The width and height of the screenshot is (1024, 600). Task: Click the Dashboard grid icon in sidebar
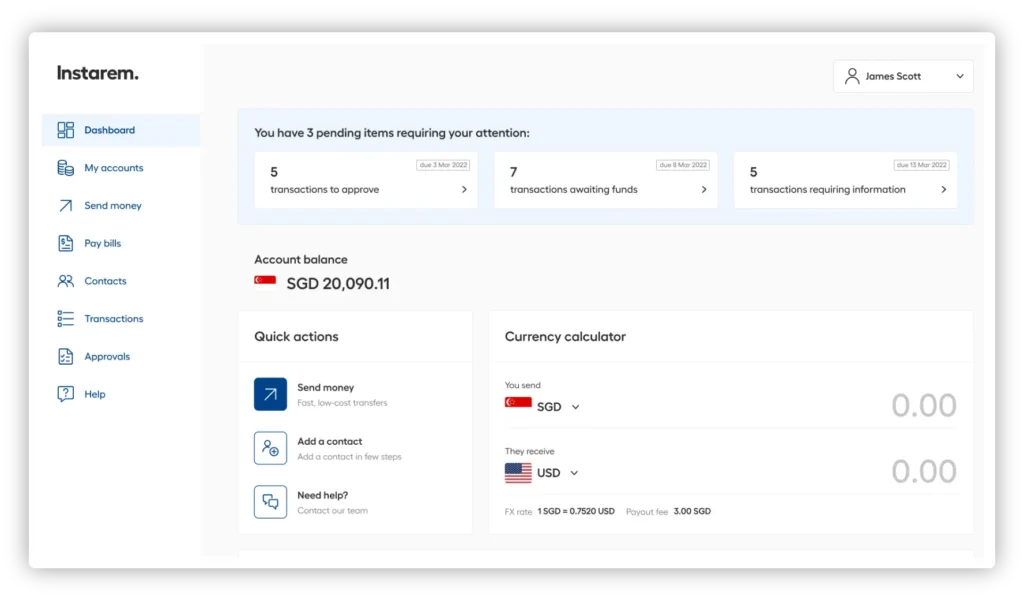click(65, 130)
